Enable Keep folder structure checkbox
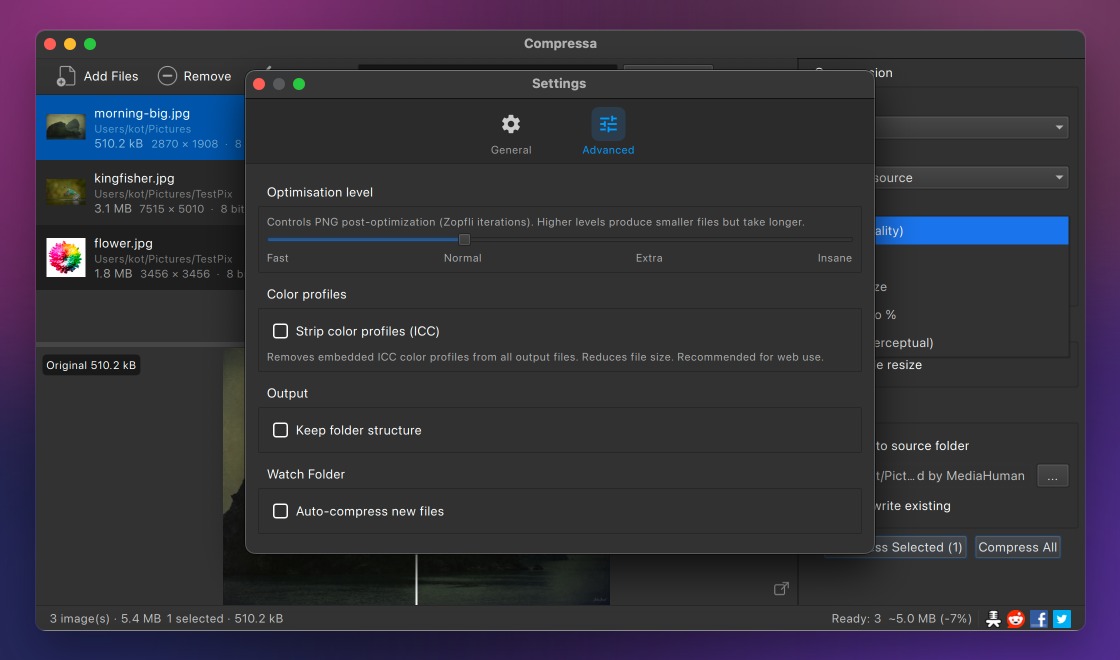This screenshot has height=660, width=1120. point(280,430)
